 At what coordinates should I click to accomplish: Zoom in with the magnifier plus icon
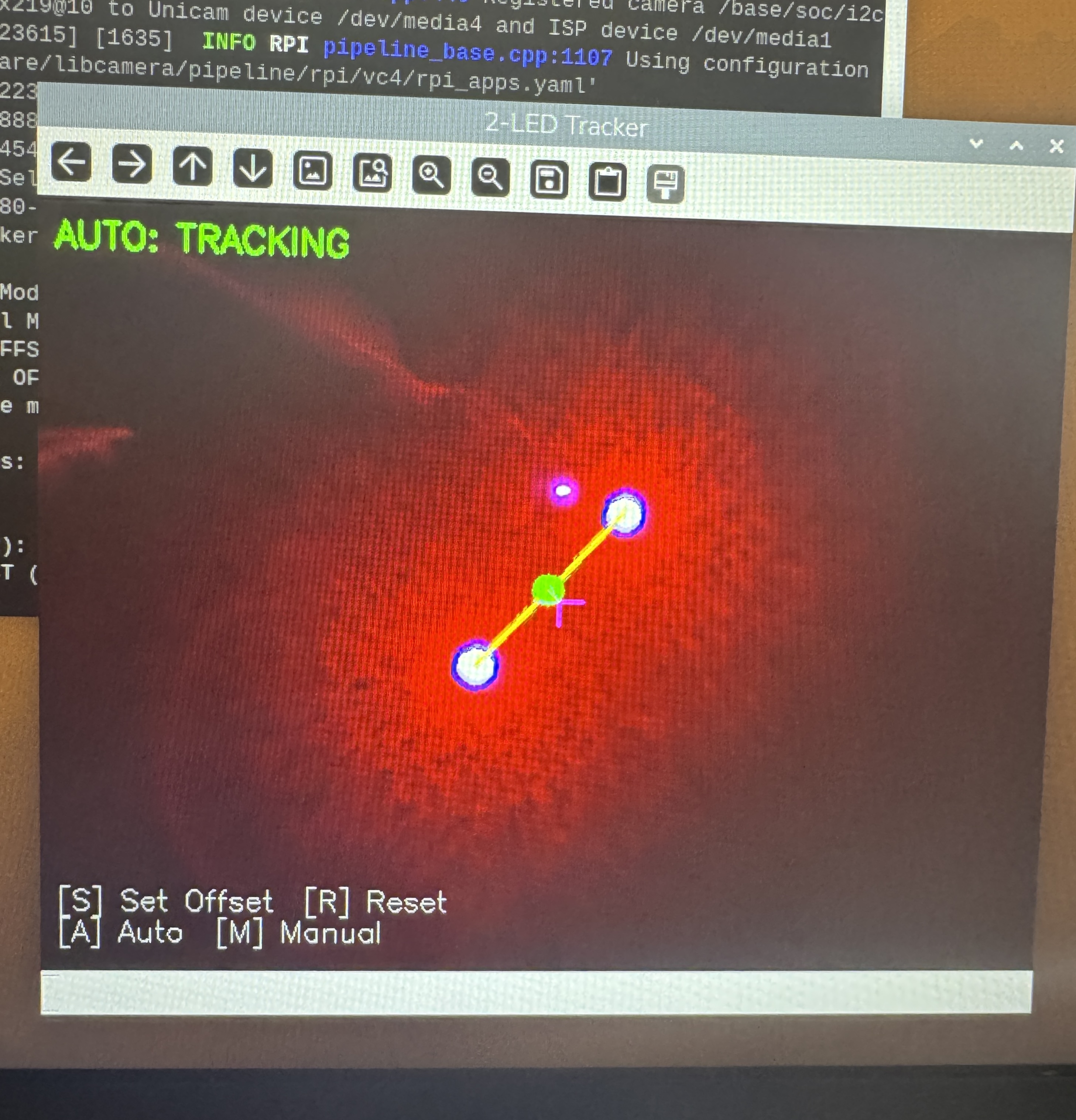(432, 174)
